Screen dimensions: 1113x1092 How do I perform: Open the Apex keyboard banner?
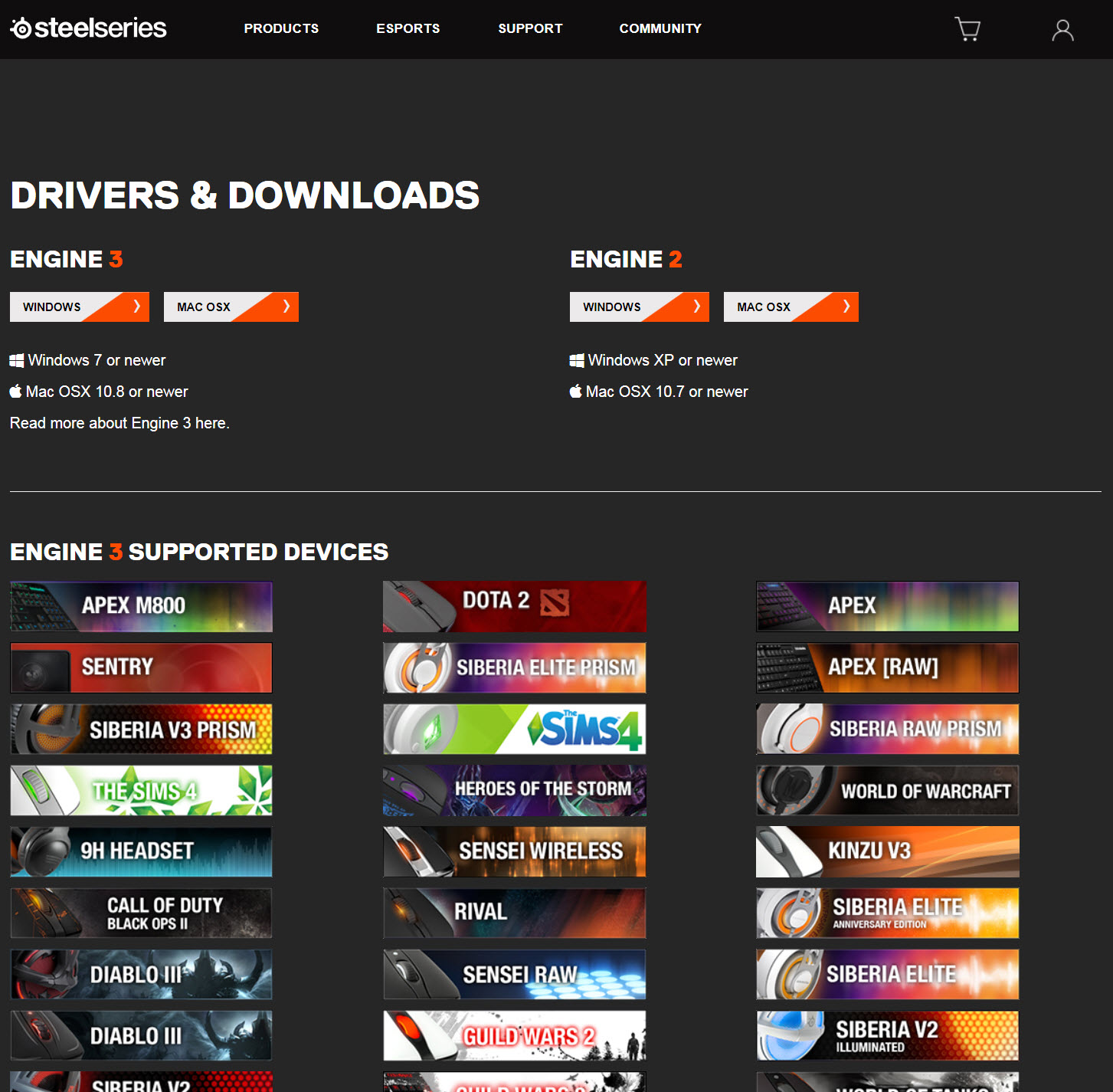click(888, 606)
